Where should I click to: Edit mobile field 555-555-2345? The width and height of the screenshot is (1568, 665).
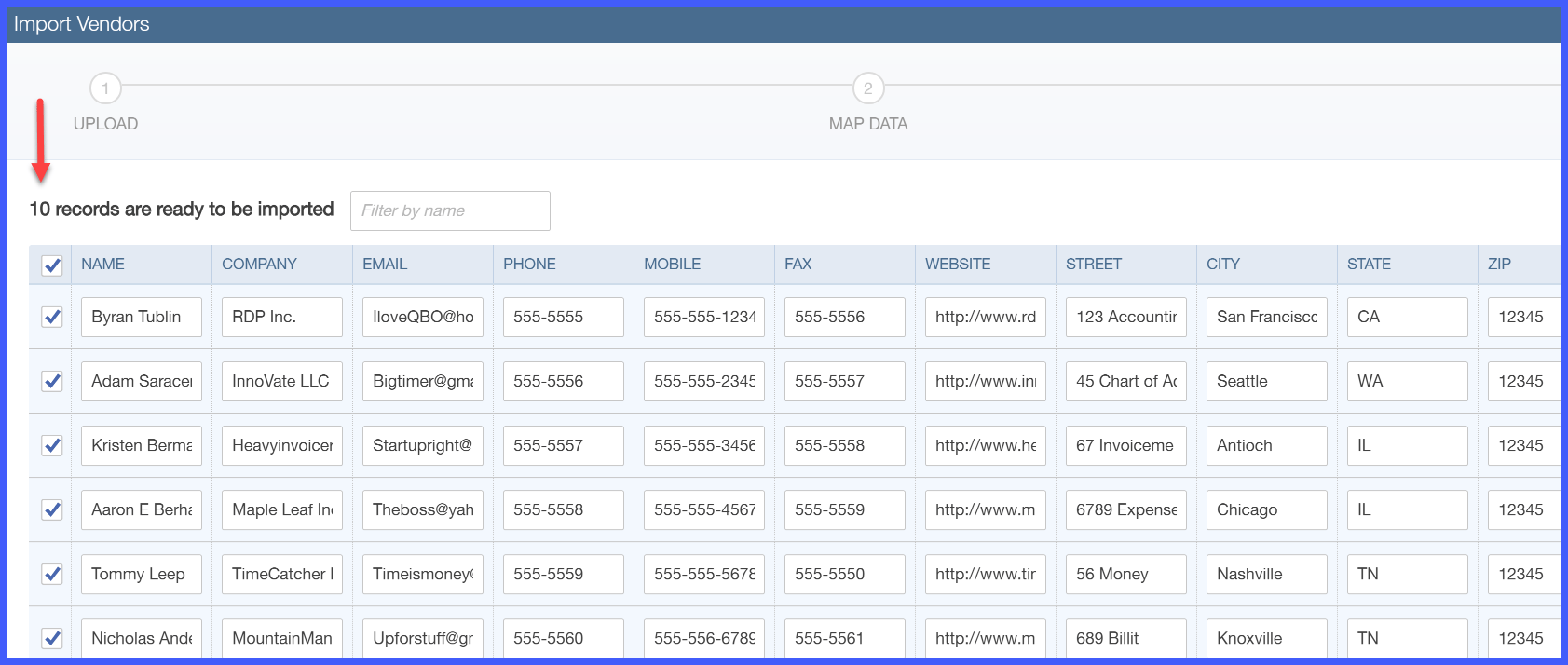click(x=704, y=381)
